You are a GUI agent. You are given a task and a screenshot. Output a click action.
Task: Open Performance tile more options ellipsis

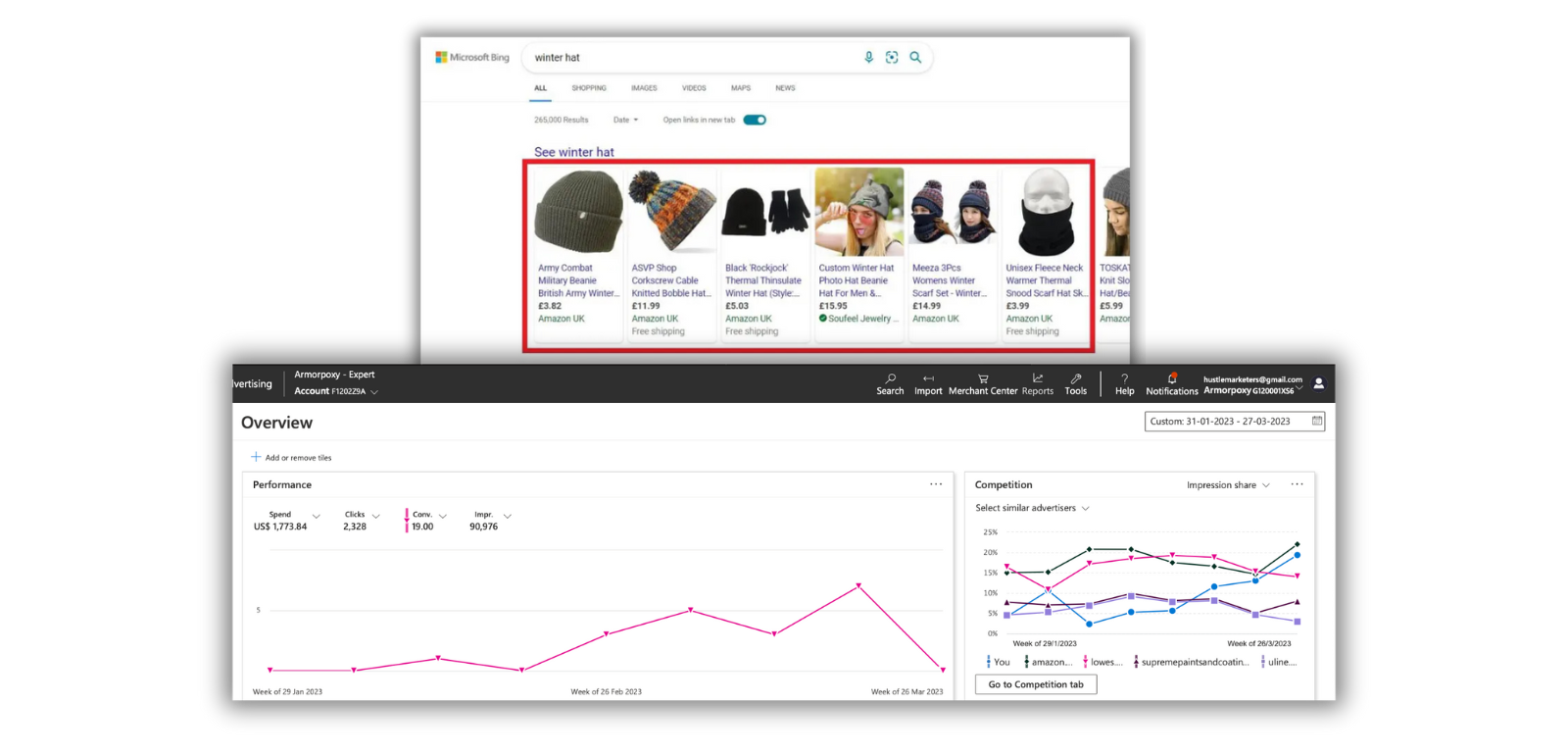point(936,483)
